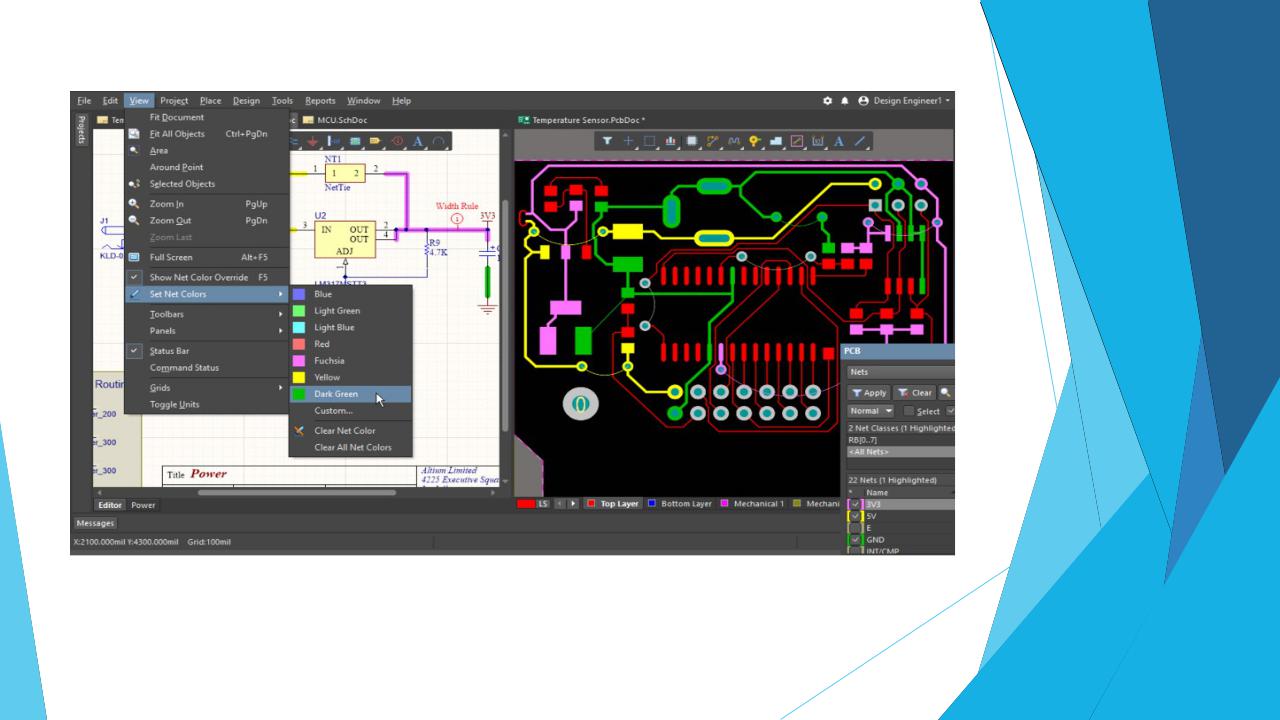Switch to the Bottom Layer tab
1280x720 pixels.
pos(680,504)
